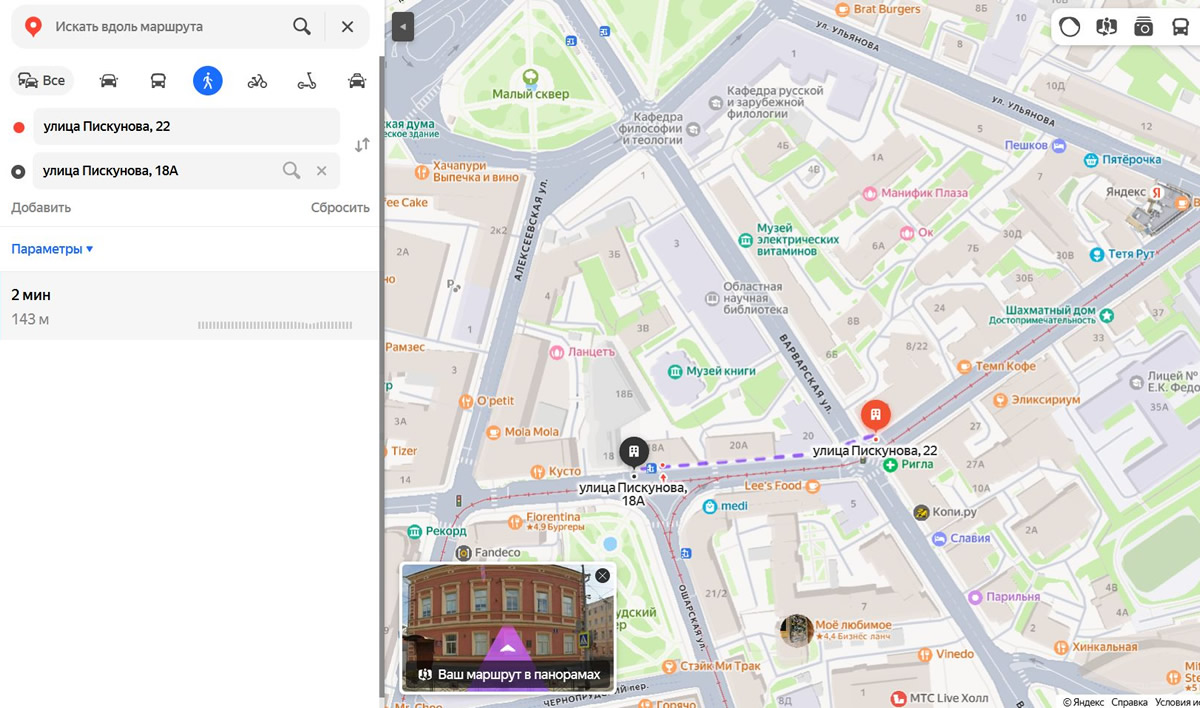Click magnifier inside destination field
Screen dimensions: 1200x708
pos(291,171)
